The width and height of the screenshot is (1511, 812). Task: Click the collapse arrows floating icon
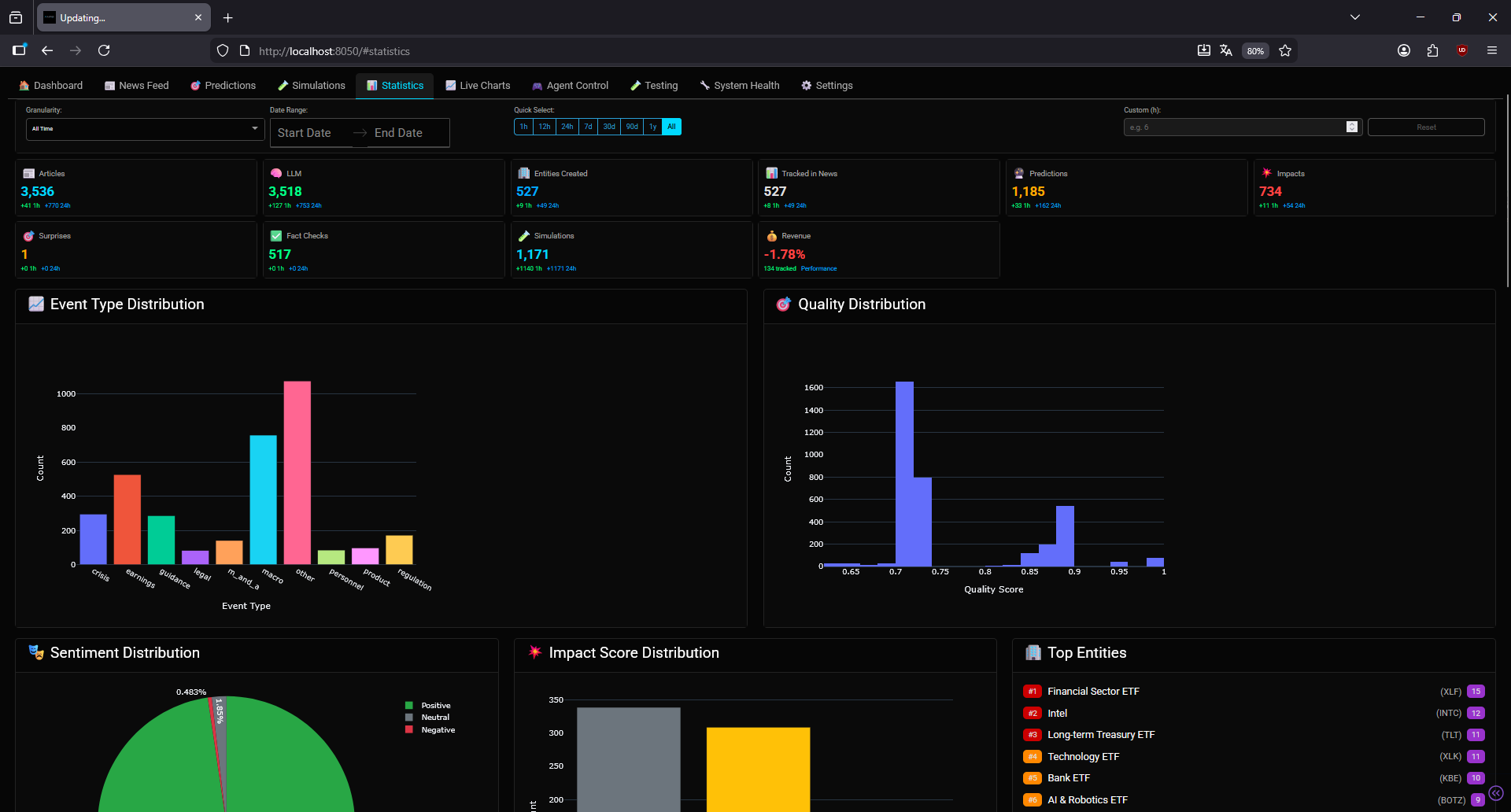(1496, 793)
